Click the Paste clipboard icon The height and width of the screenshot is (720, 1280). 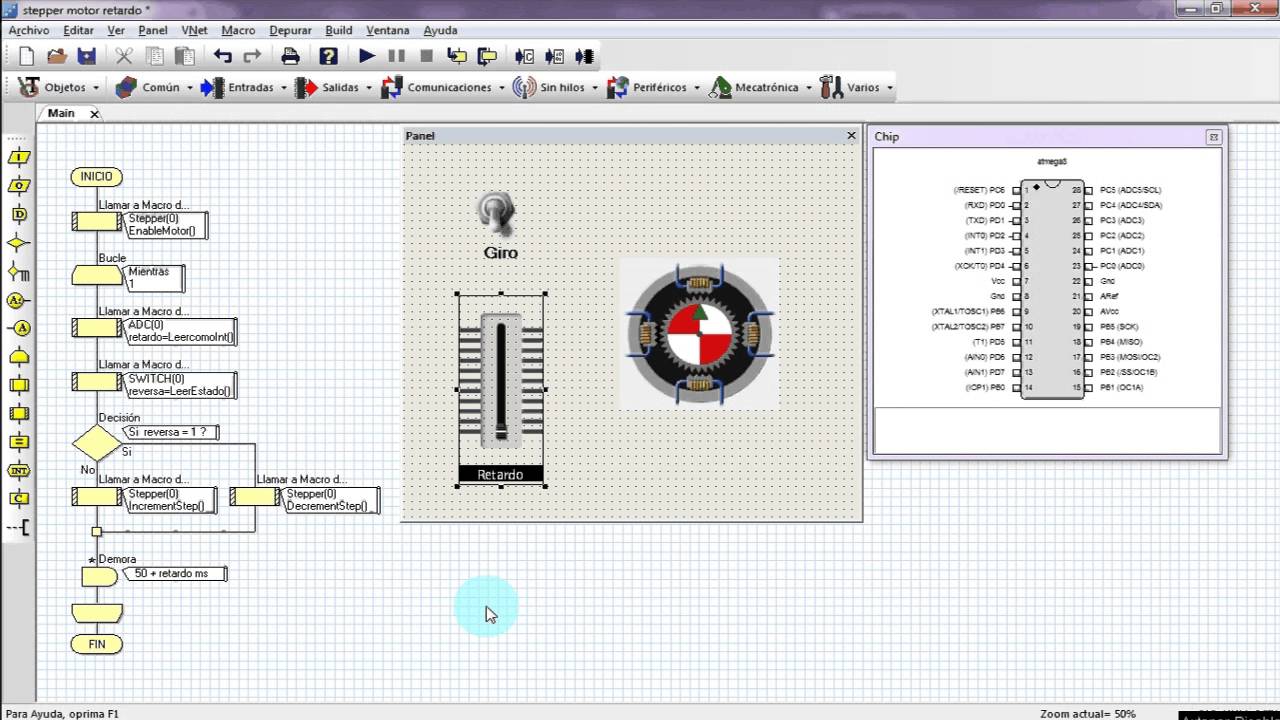click(x=184, y=56)
